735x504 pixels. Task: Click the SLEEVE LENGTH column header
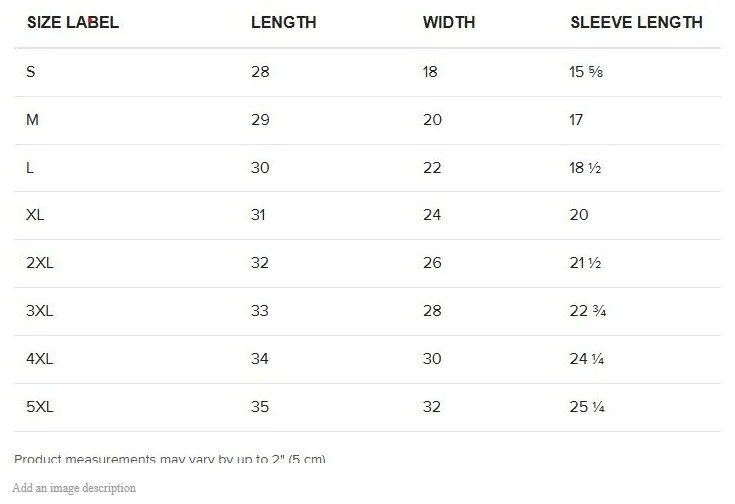click(636, 22)
